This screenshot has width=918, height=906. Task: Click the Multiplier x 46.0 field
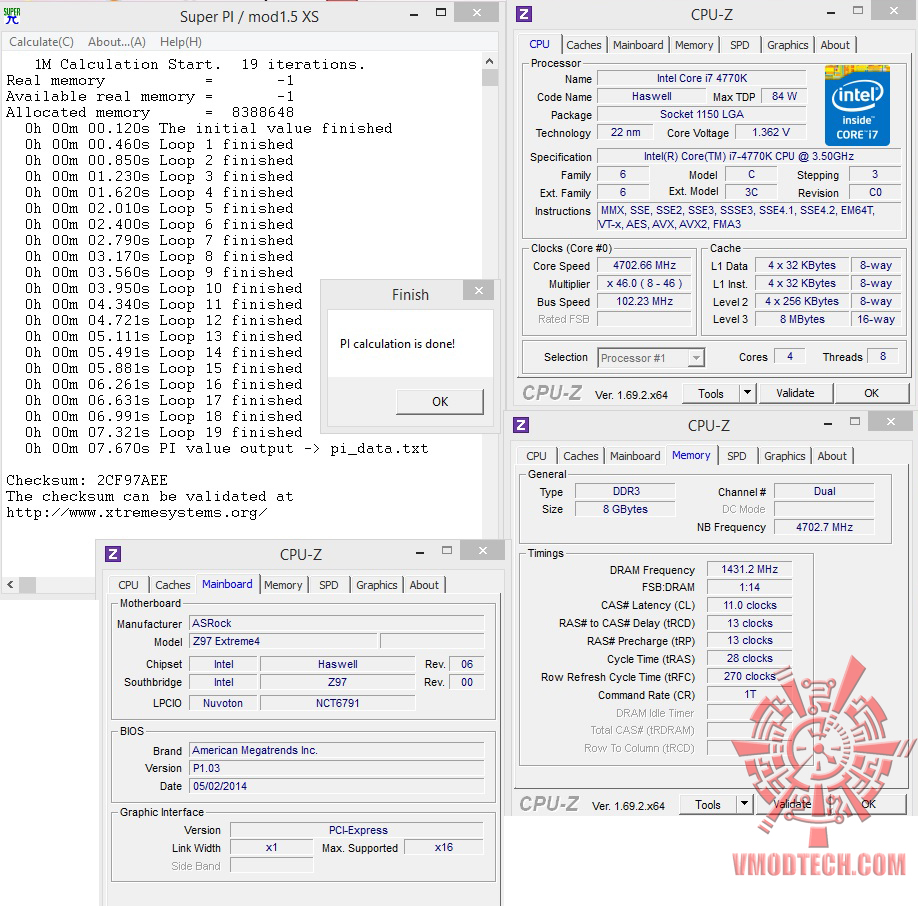644,284
